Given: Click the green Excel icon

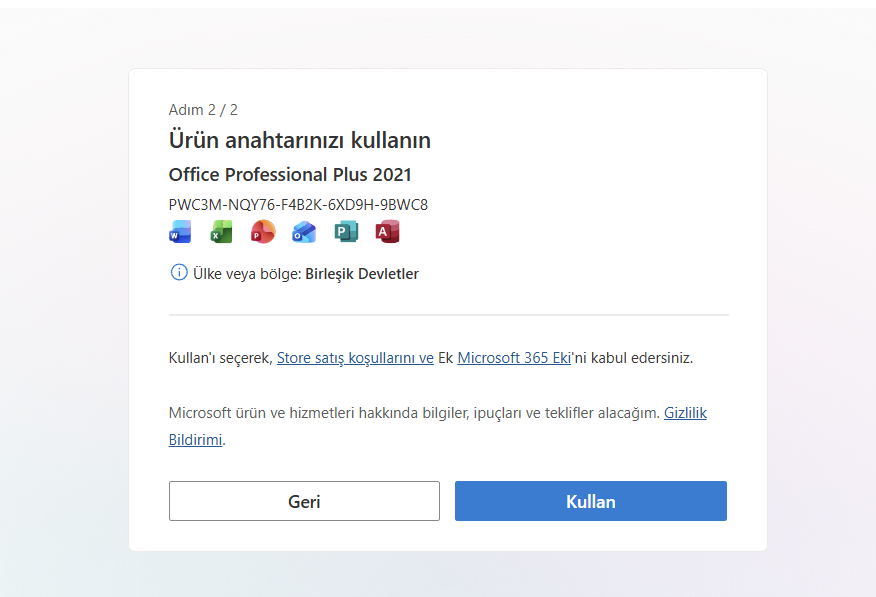Looking at the screenshot, I should pos(221,232).
